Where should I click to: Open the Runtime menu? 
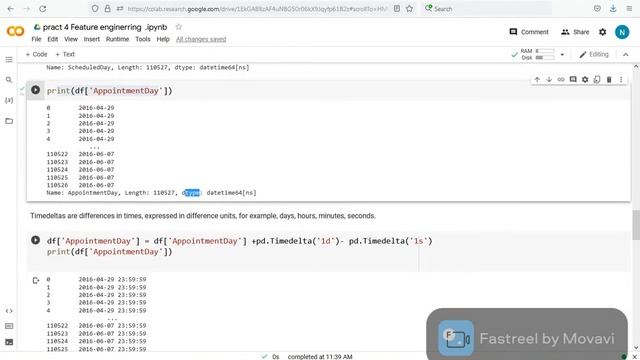click(118, 39)
